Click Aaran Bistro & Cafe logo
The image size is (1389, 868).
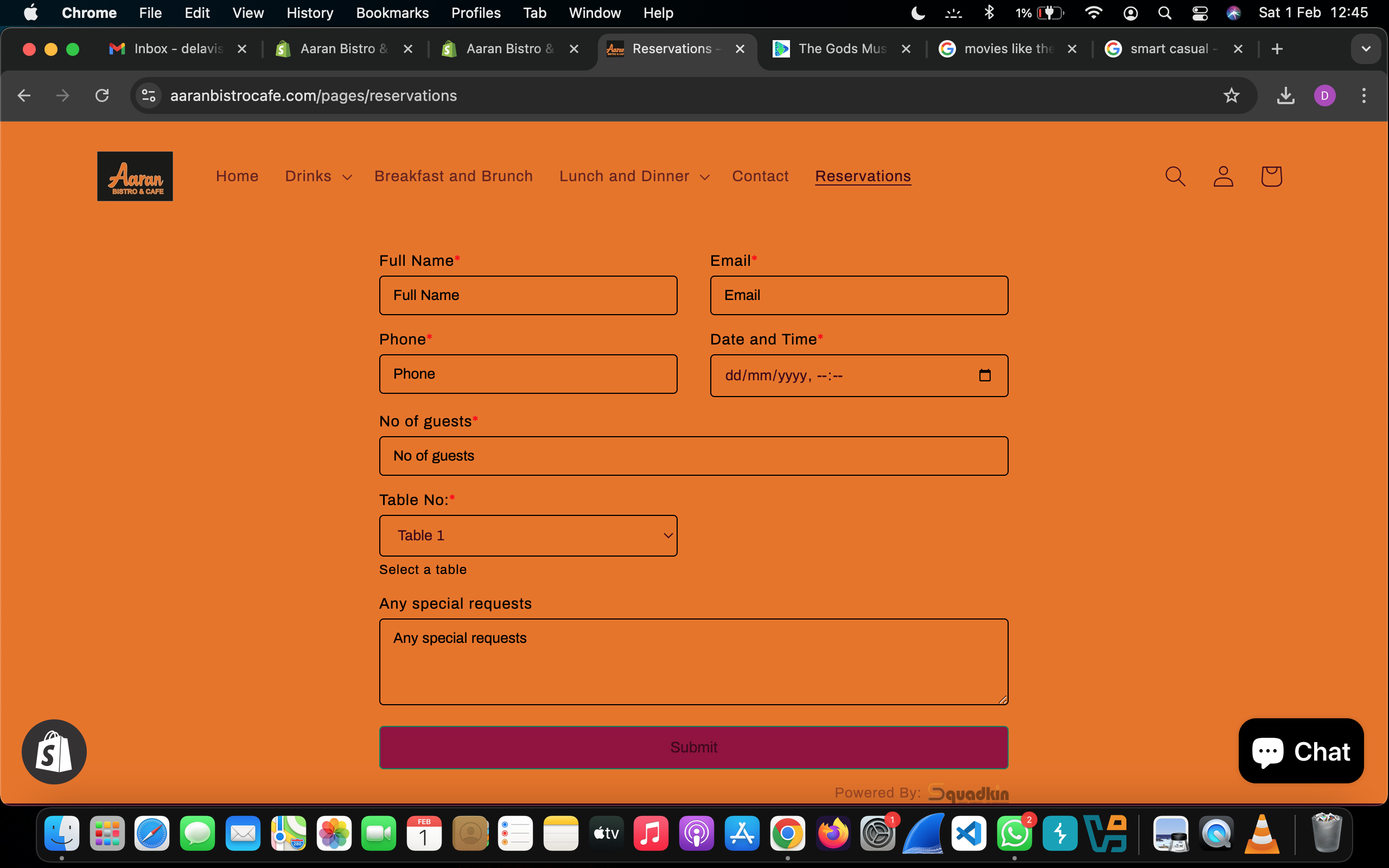135,176
